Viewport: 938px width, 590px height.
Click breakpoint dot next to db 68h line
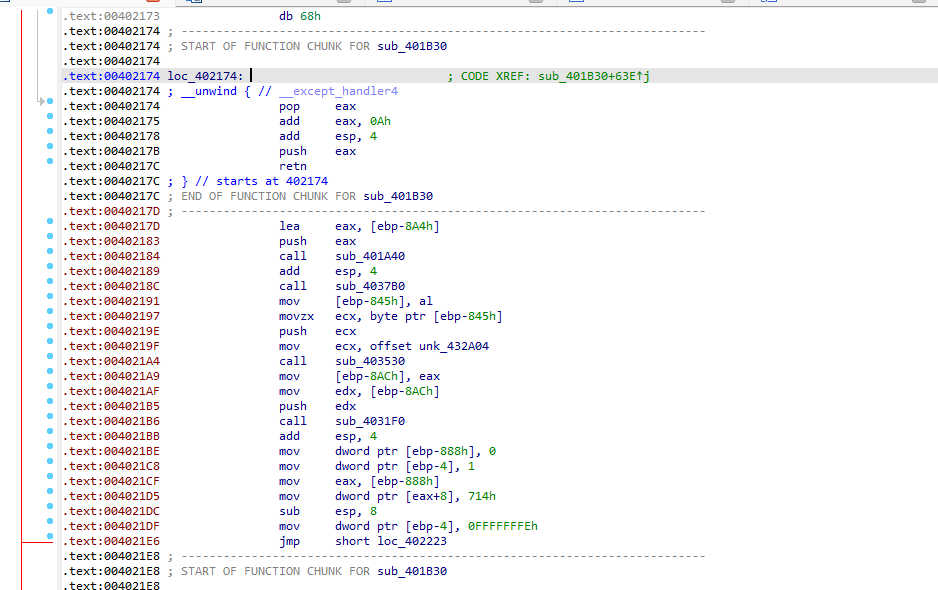coord(50,11)
